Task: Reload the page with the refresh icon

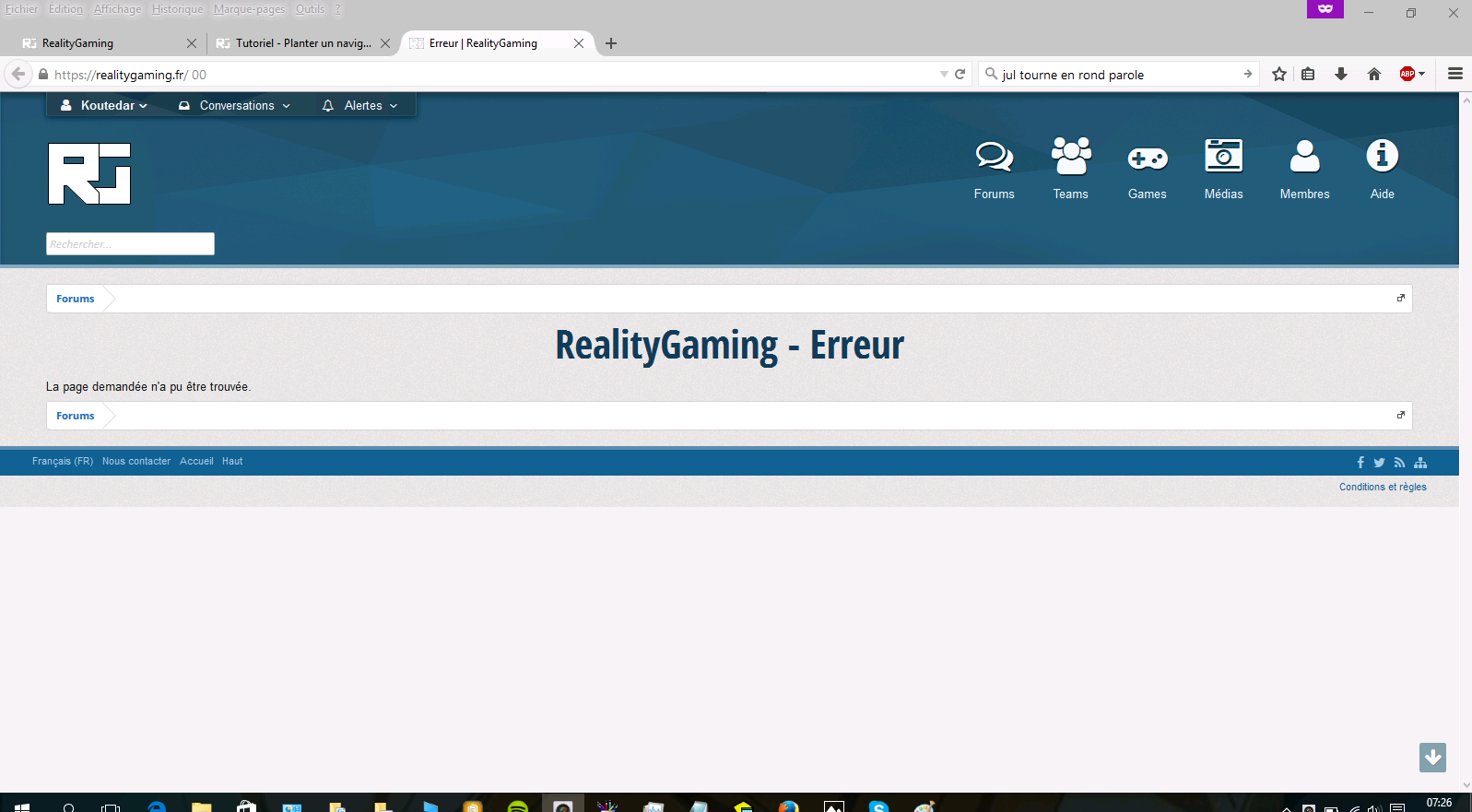Action: pos(960,74)
